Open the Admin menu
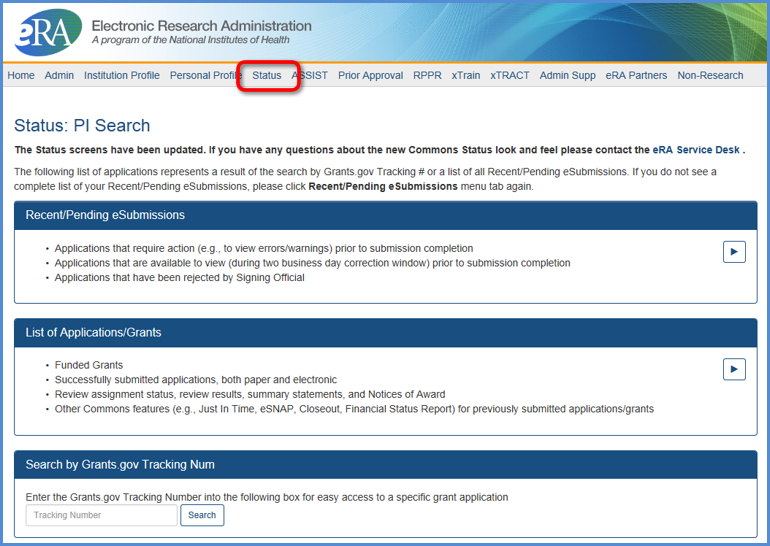 pos(59,75)
